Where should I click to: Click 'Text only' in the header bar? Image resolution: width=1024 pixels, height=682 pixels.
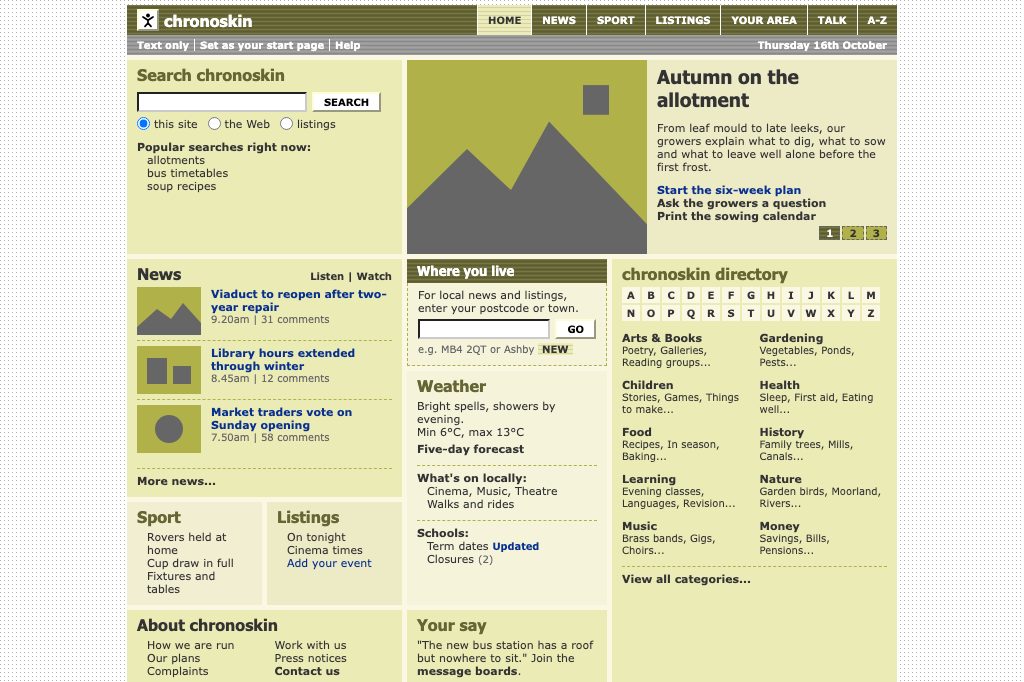pos(163,45)
